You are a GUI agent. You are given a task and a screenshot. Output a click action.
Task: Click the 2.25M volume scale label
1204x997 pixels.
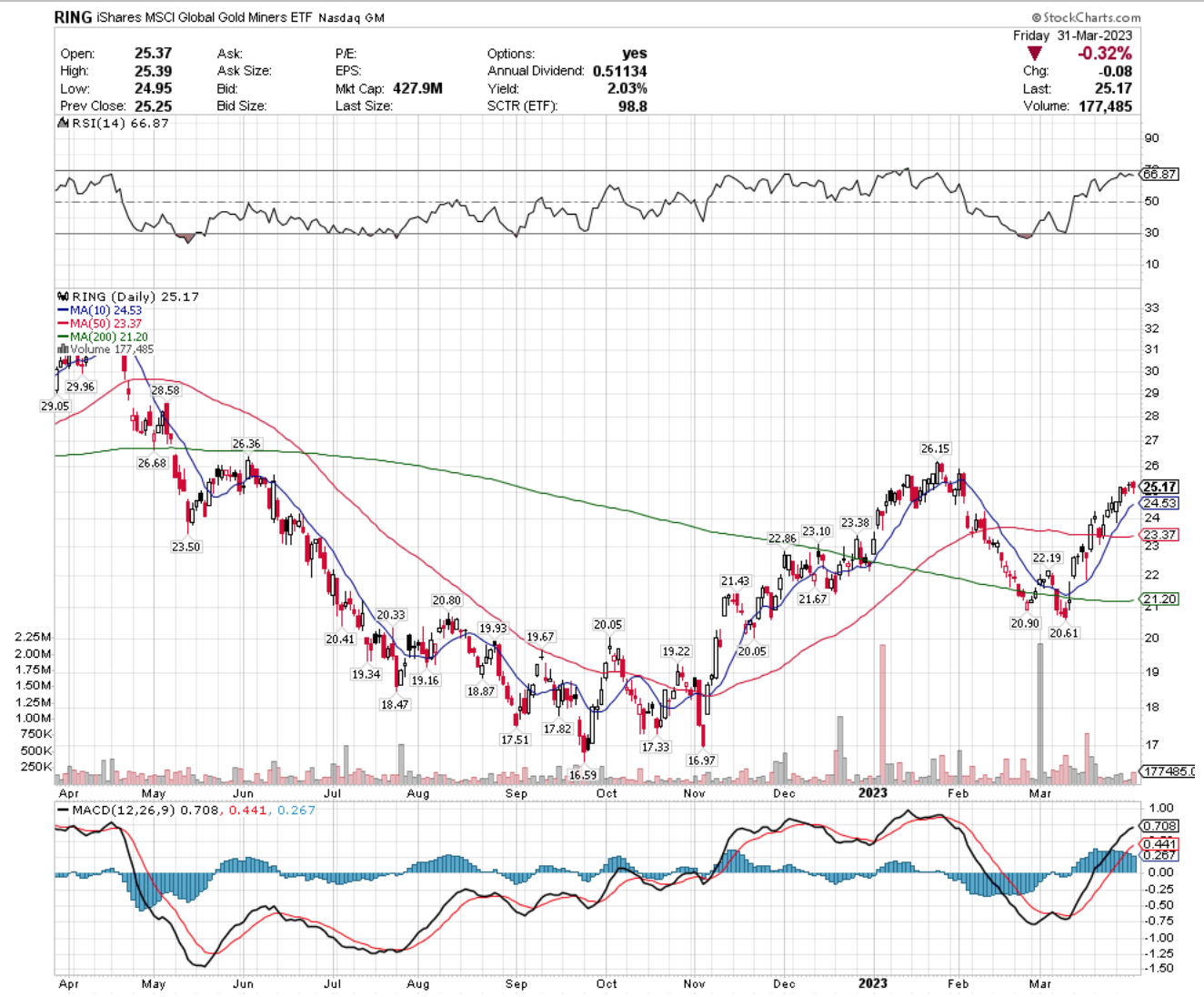(x=33, y=637)
